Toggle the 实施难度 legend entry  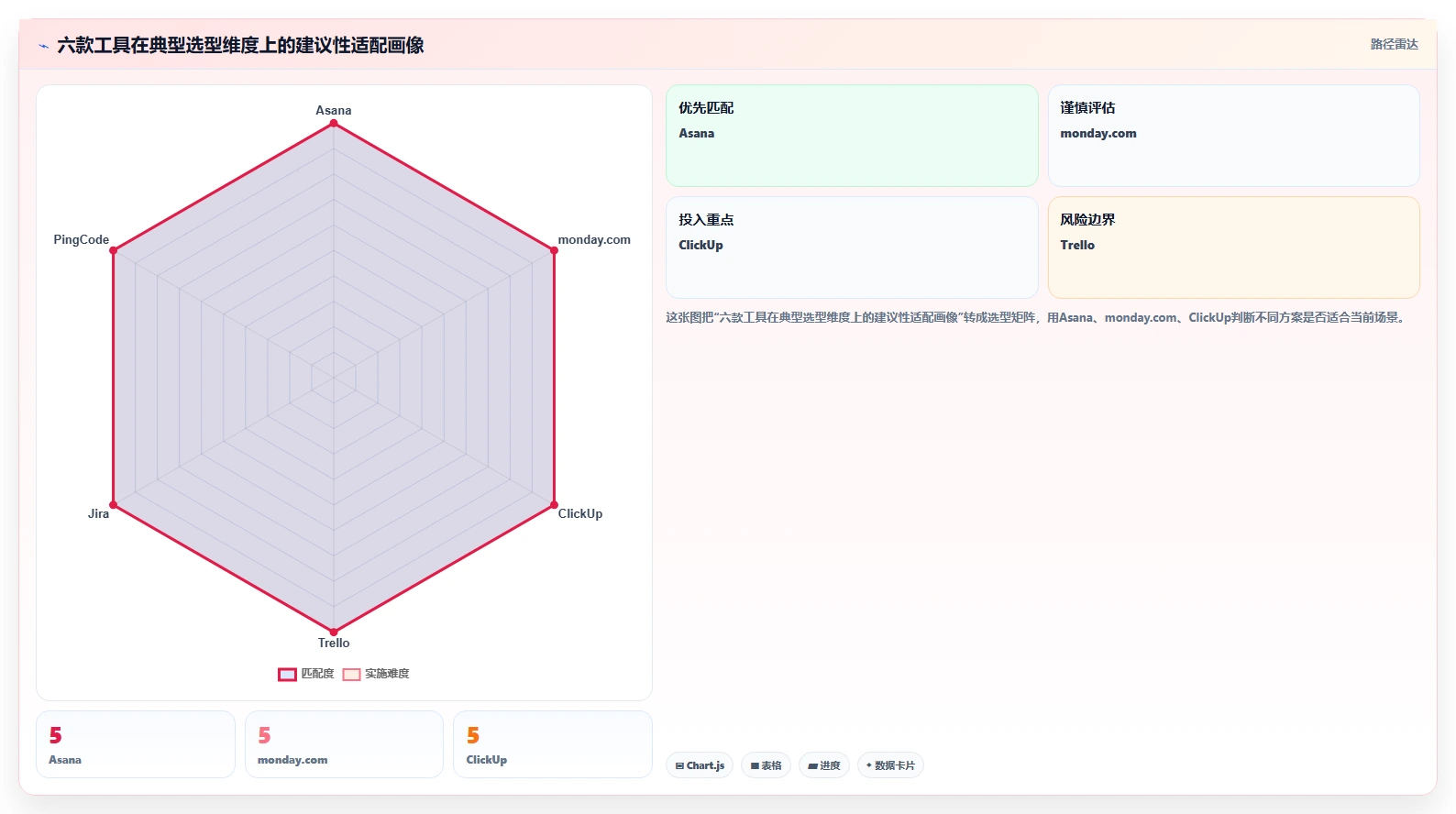coord(376,674)
